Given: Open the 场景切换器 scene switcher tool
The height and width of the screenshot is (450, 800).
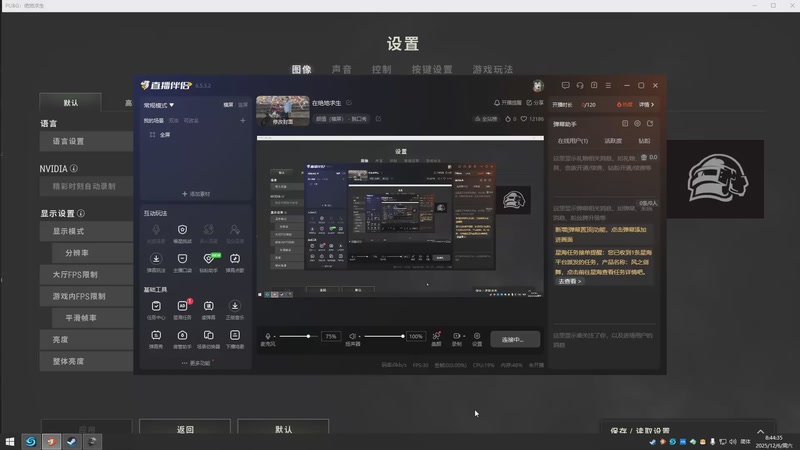Looking at the screenshot, I should point(208,339).
